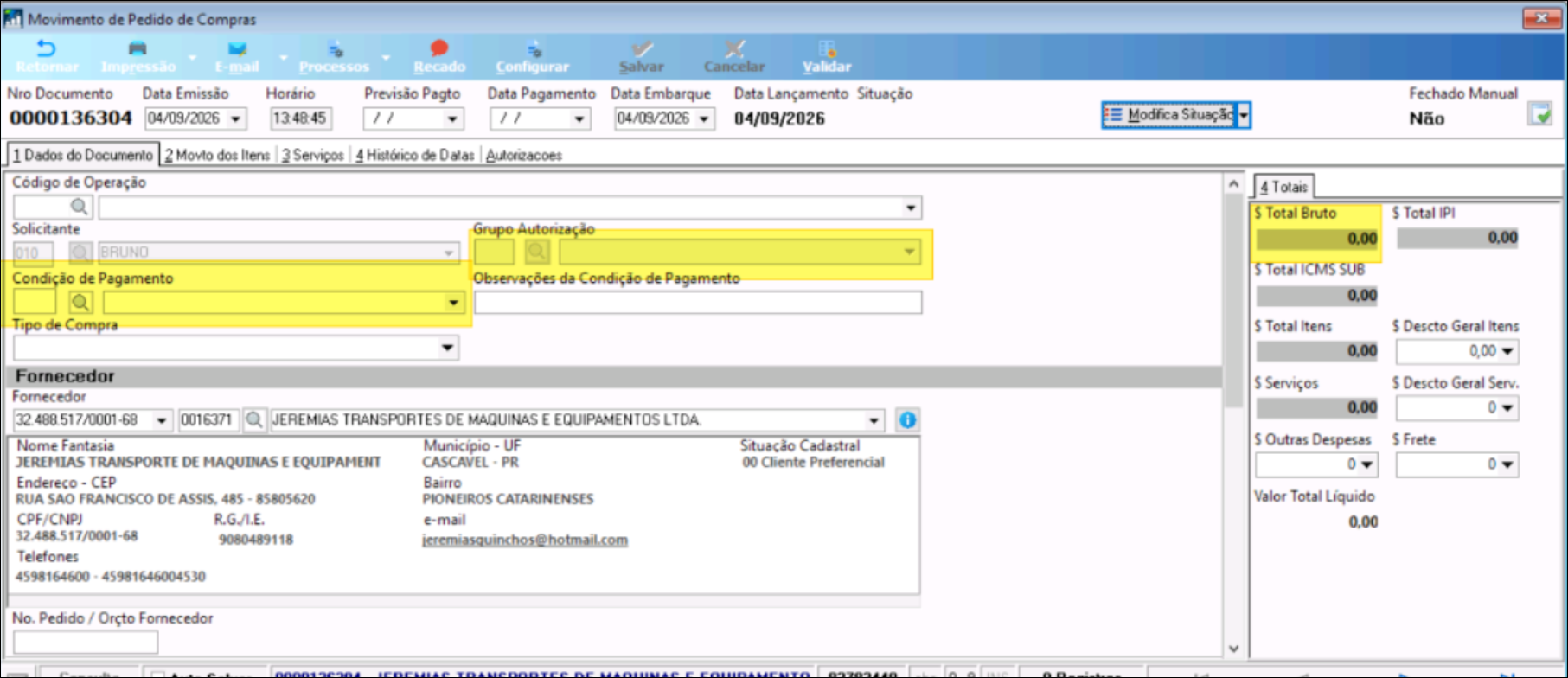Click the Recado message icon
Viewport: 1568px width, 678px height.
[438, 57]
